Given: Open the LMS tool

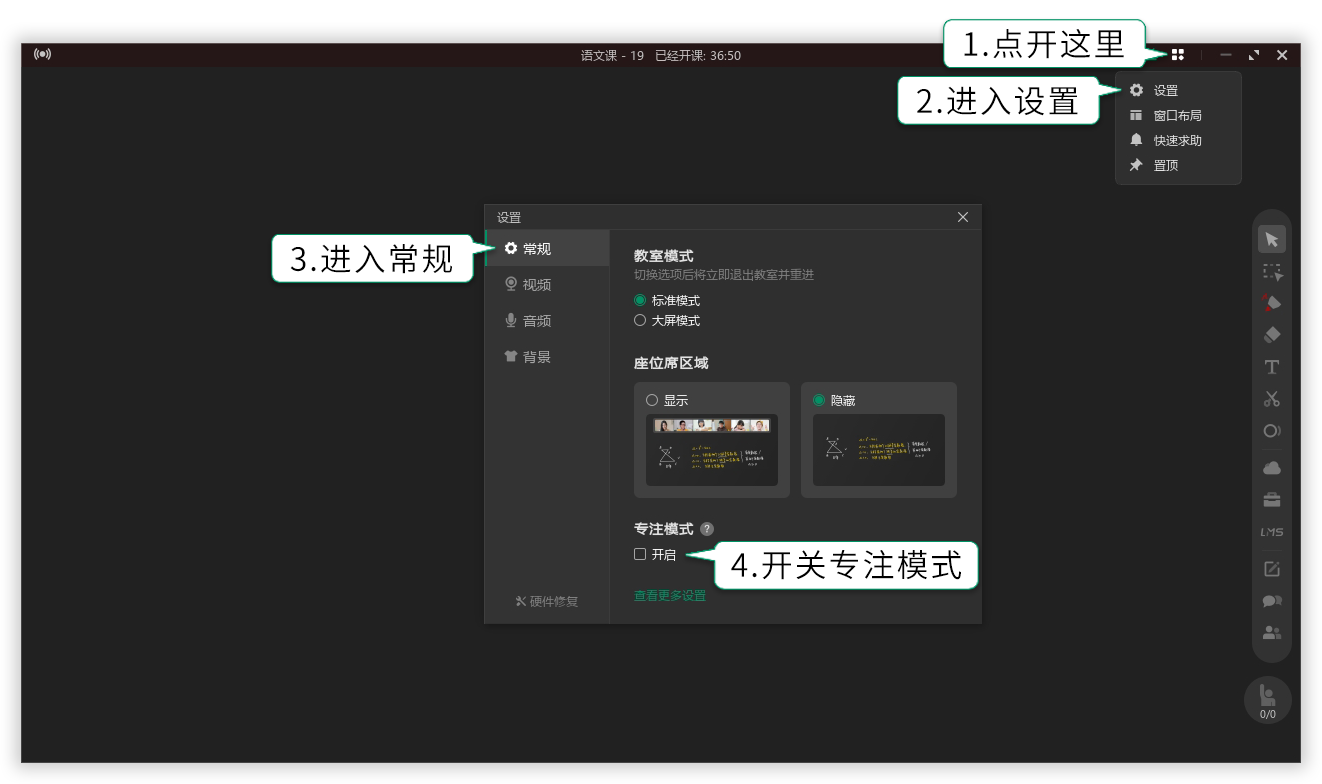Looking at the screenshot, I should point(1271,532).
